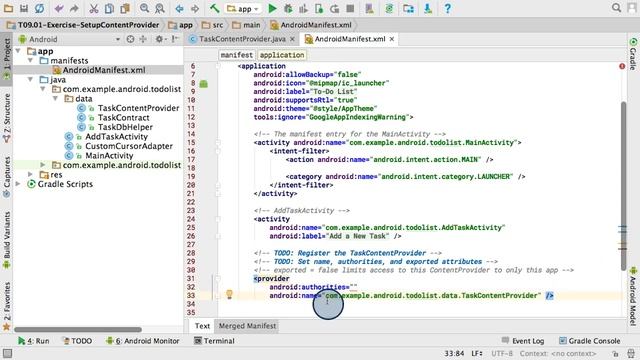Navigate Back with the left arrow icon
This screenshot has width=640, height=360.
179,8
